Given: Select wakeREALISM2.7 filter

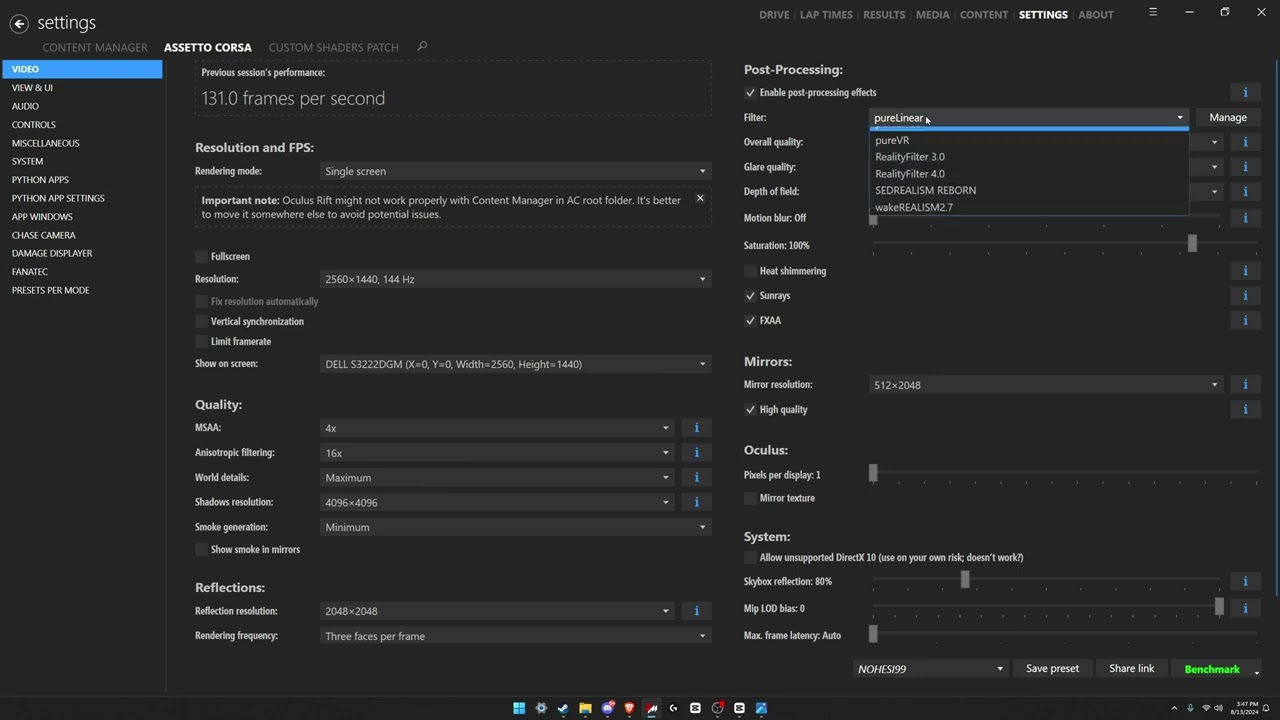Looking at the screenshot, I should click(x=1029, y=207).
